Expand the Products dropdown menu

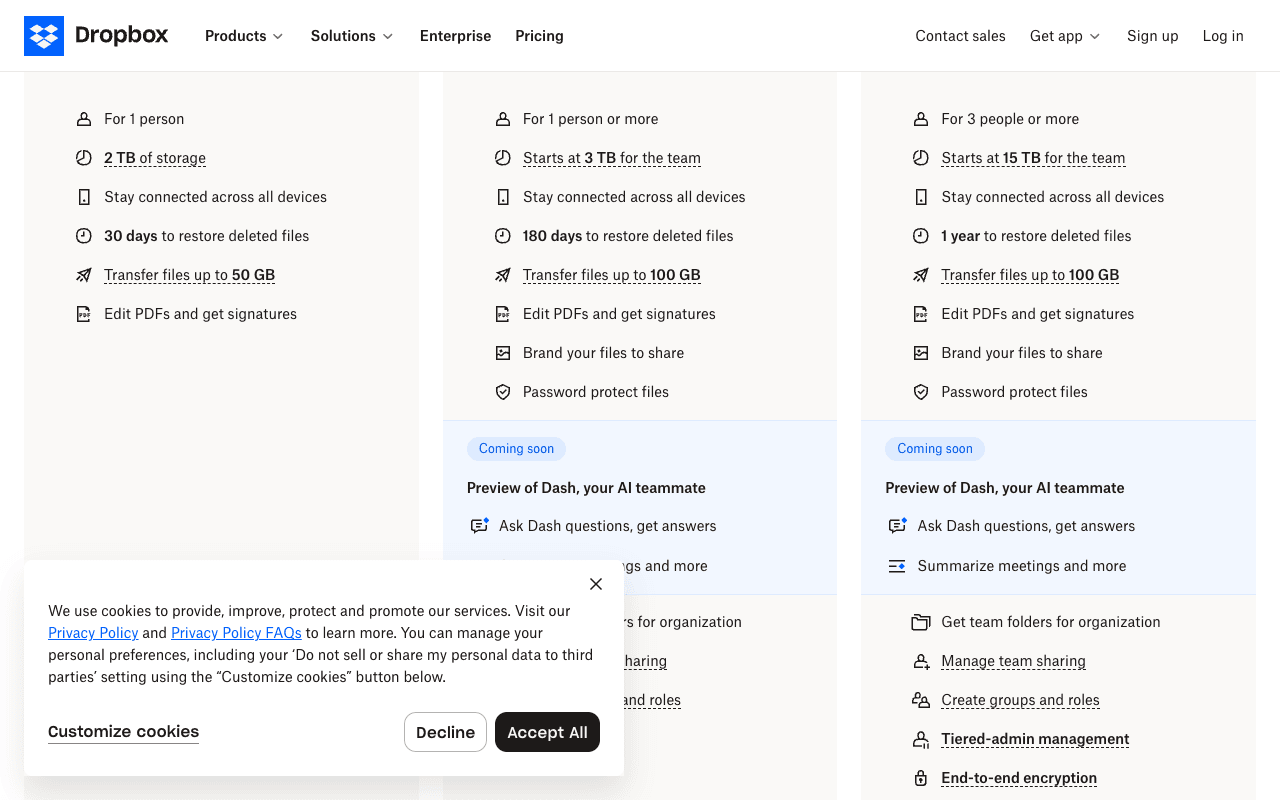244,36
